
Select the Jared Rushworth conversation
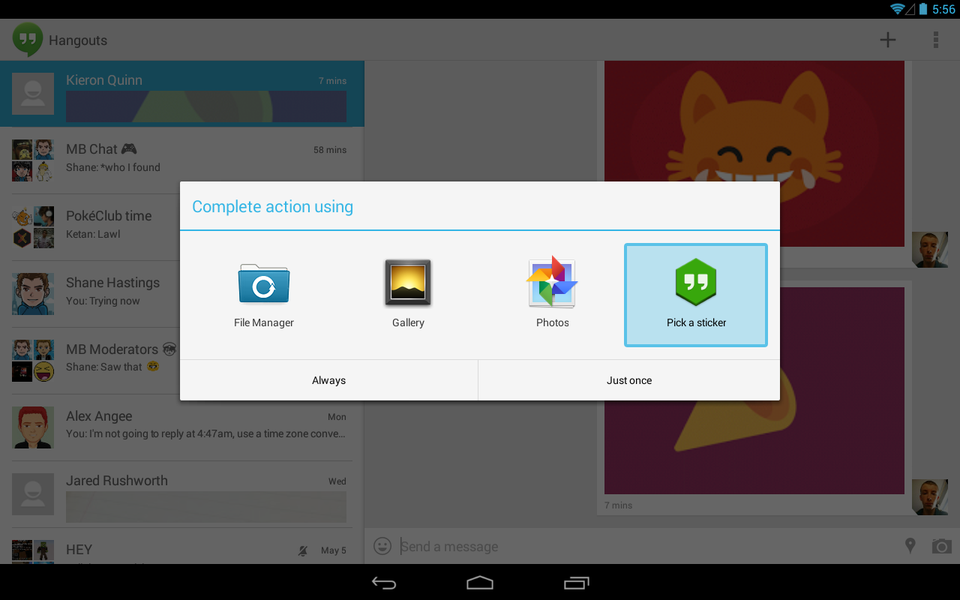[182, 492]
